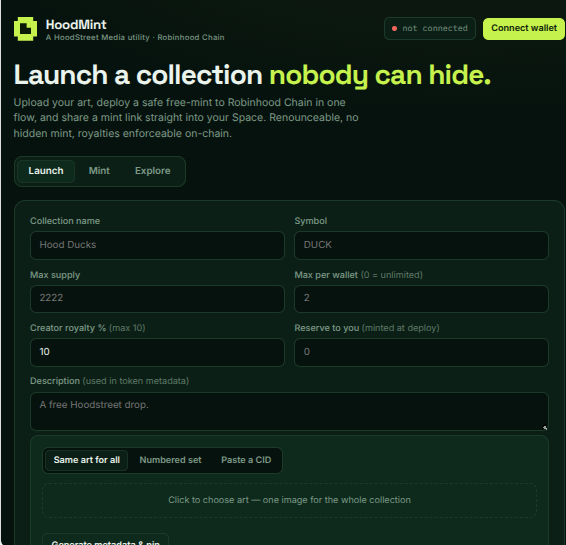Click the Reserve to you field
The image size is (566, 545).
pyautogui.click(x=421, y=352)
